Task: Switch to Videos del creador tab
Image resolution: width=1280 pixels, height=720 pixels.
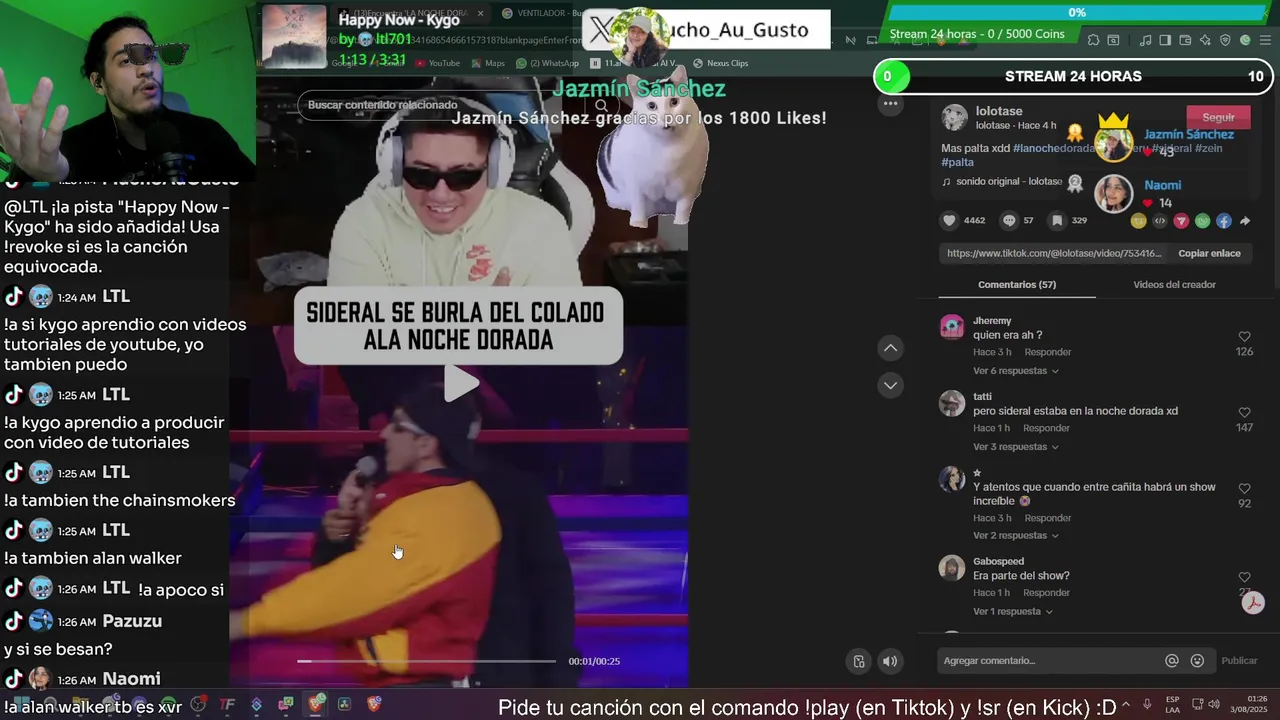Action: click(x=1174, y=285)
